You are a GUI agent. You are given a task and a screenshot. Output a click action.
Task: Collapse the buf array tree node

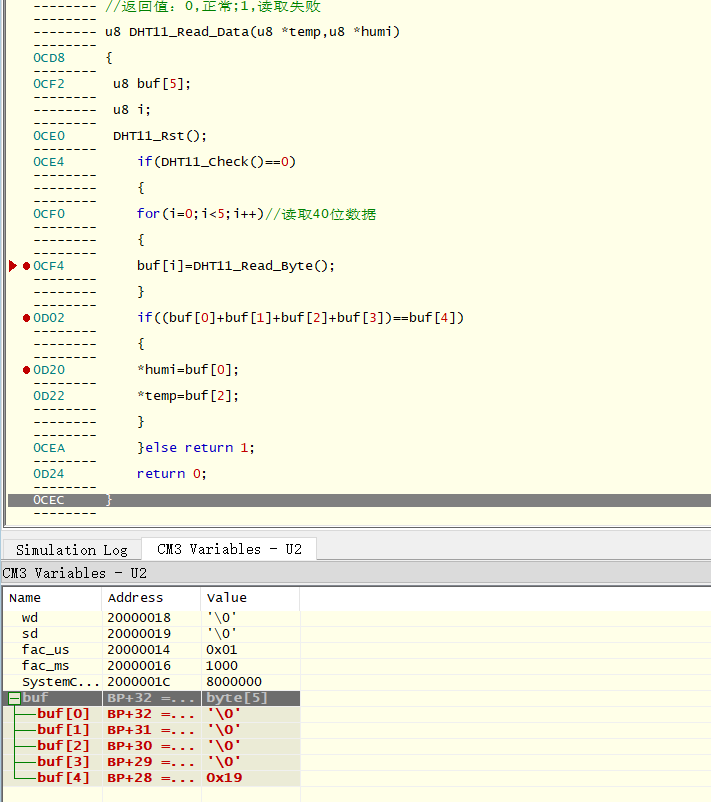click(14, 698)
